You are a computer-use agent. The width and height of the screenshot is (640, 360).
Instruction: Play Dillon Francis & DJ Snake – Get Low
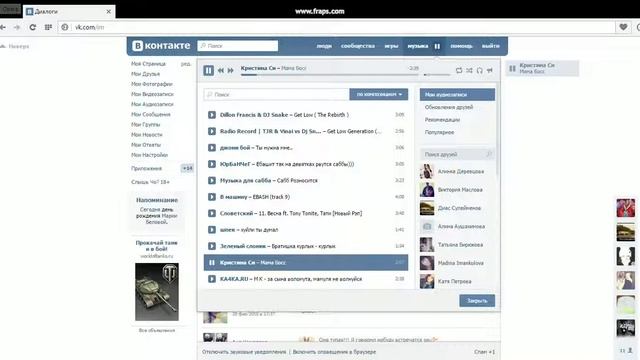coord(212,115)
